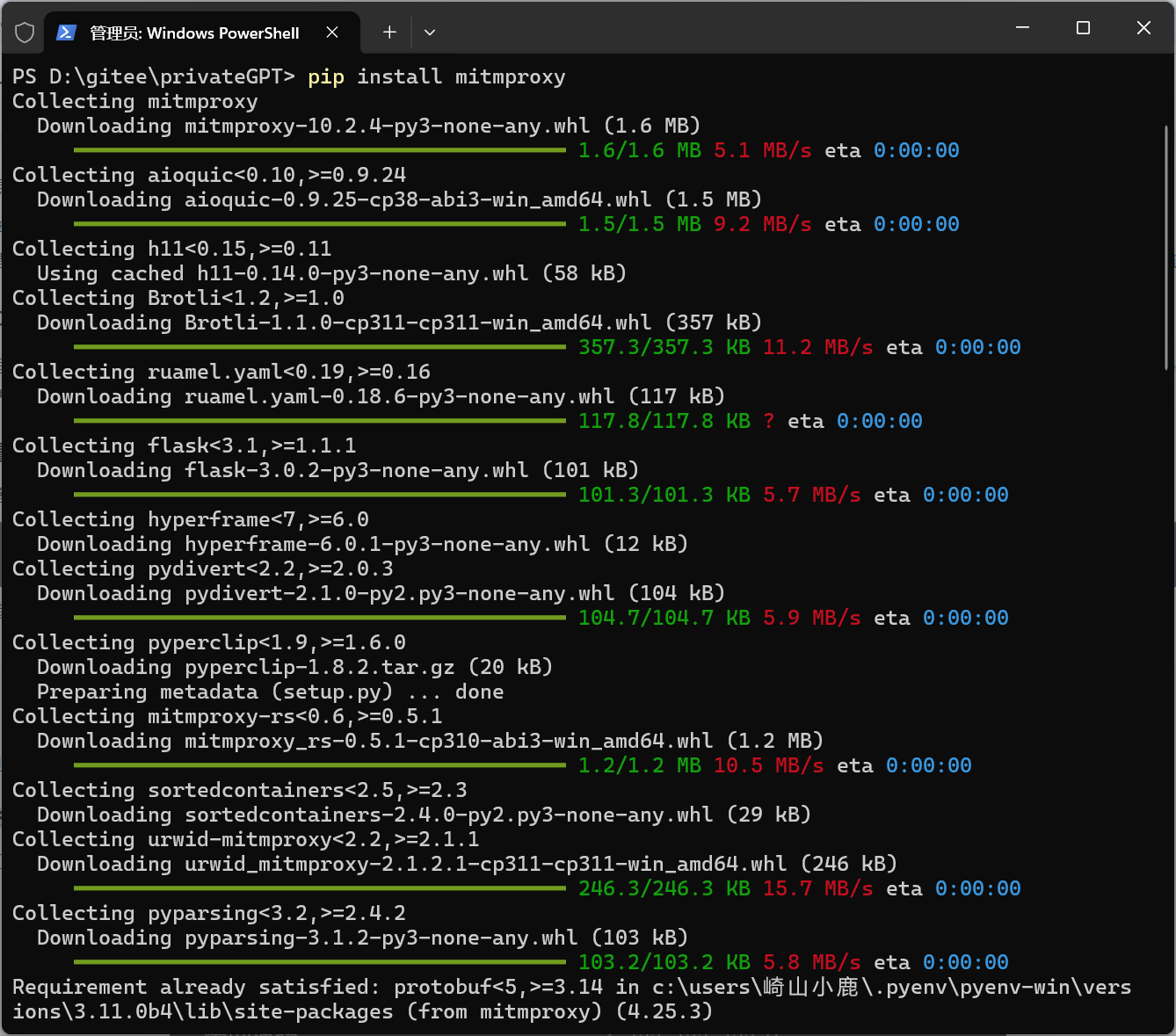Click the '103.2/103.2 KB' progress value
Image resolution: width=1176 pixels, height=1036 pixels.
pos(664,963)
